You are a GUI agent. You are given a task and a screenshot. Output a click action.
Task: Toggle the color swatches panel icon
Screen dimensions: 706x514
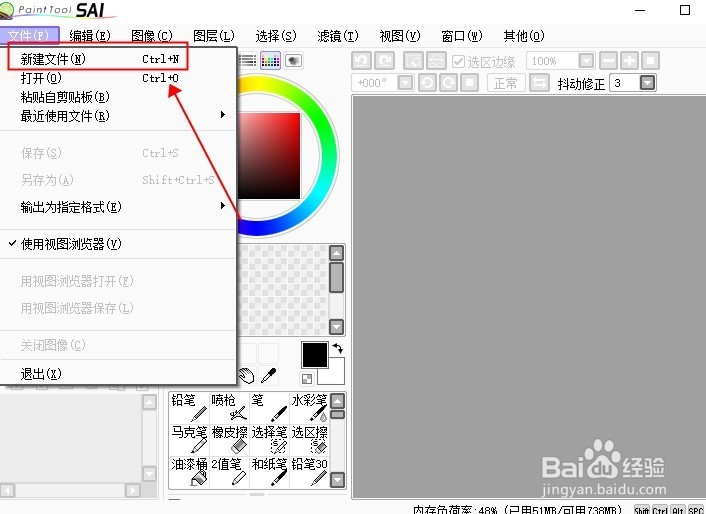coord(270,60)
